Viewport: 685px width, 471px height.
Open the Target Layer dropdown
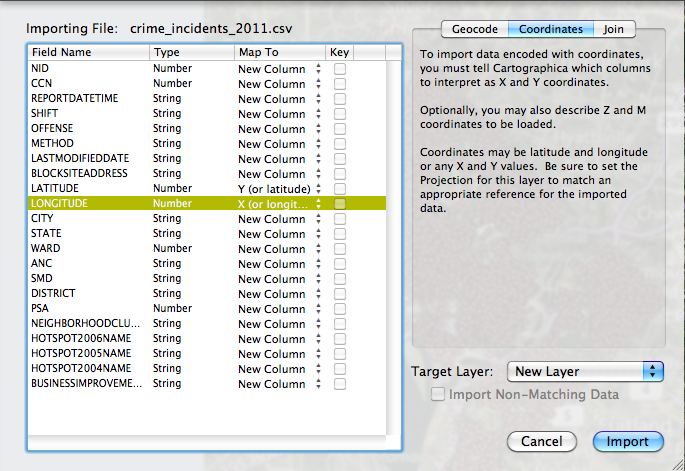tap(585, 371)
